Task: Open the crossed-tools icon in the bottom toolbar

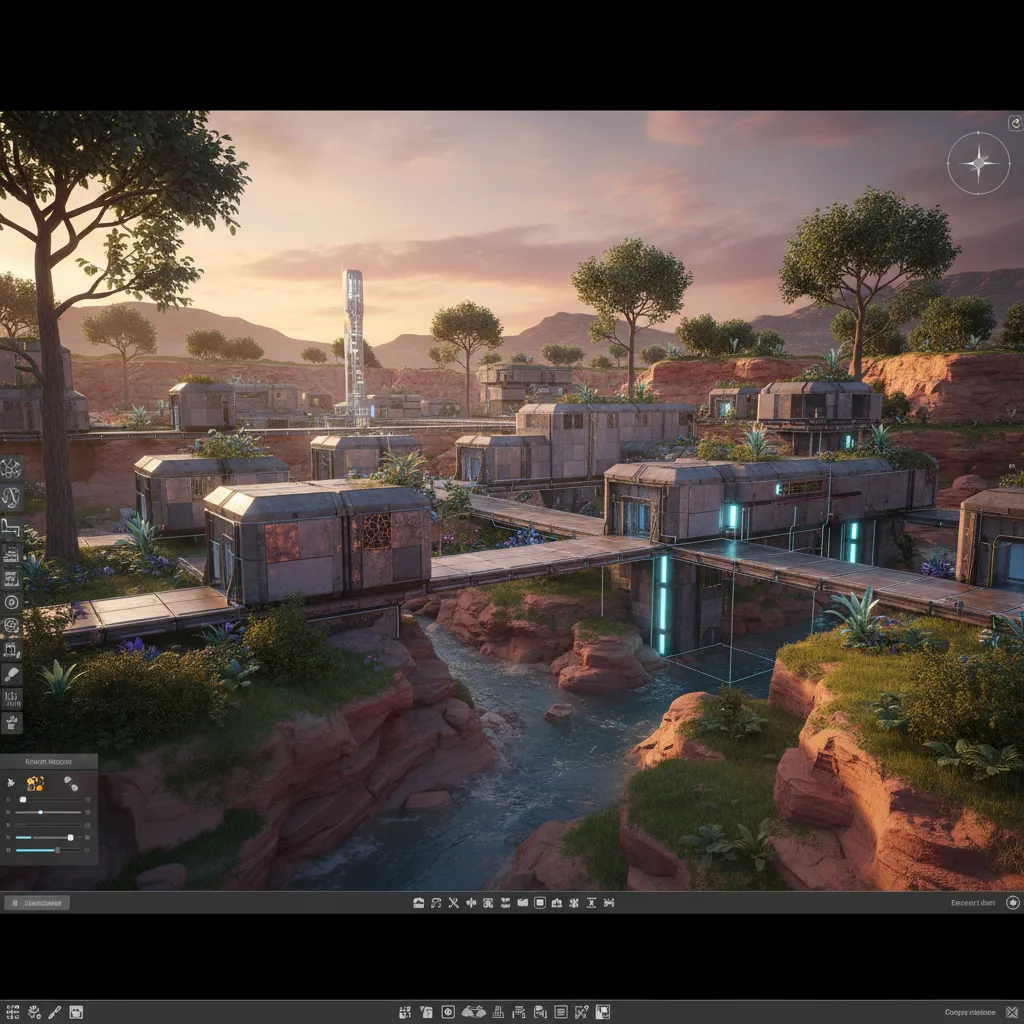Action: tap(453, 902)
